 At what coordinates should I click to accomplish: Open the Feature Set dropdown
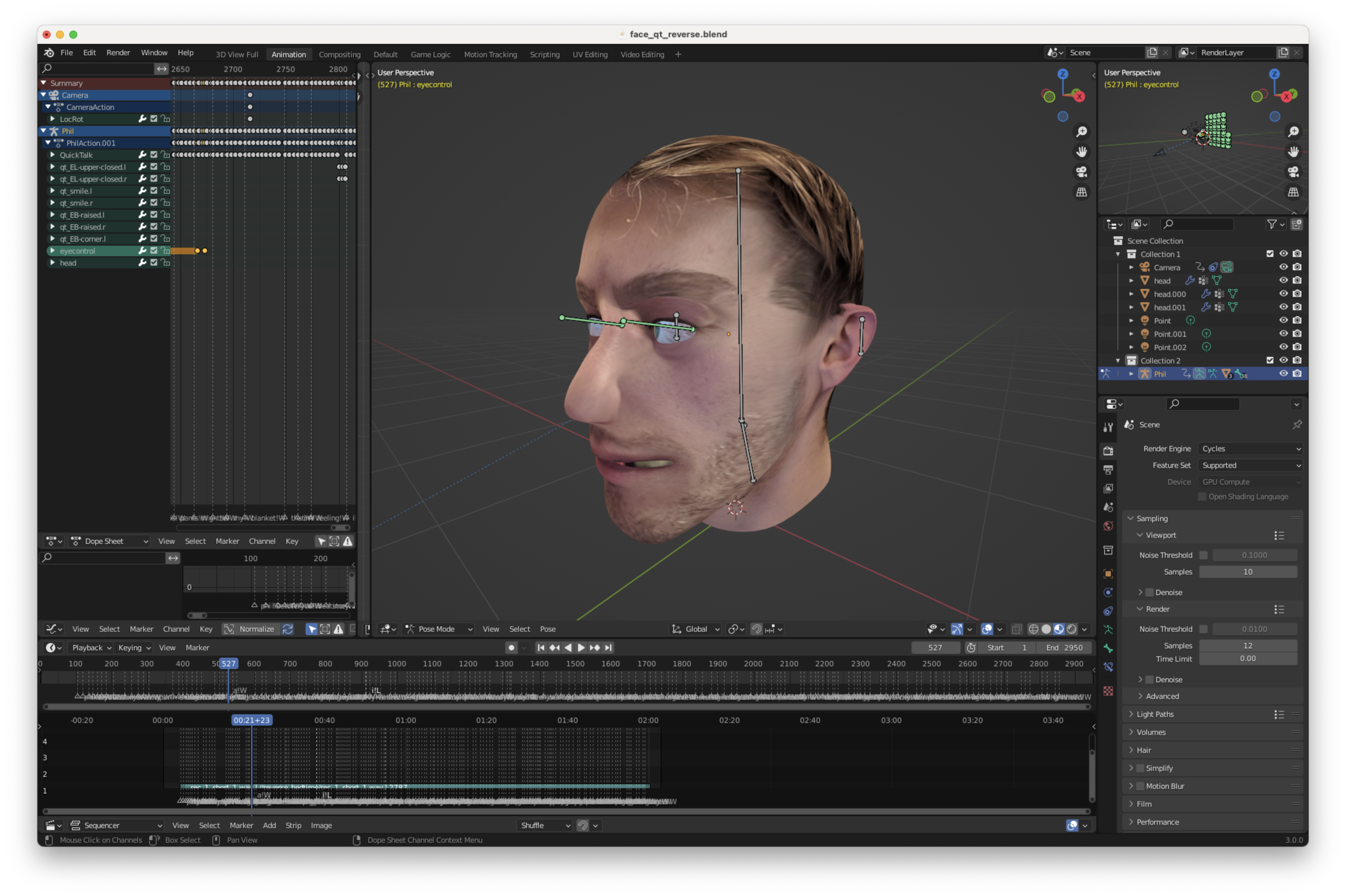tap(1250, 465)
